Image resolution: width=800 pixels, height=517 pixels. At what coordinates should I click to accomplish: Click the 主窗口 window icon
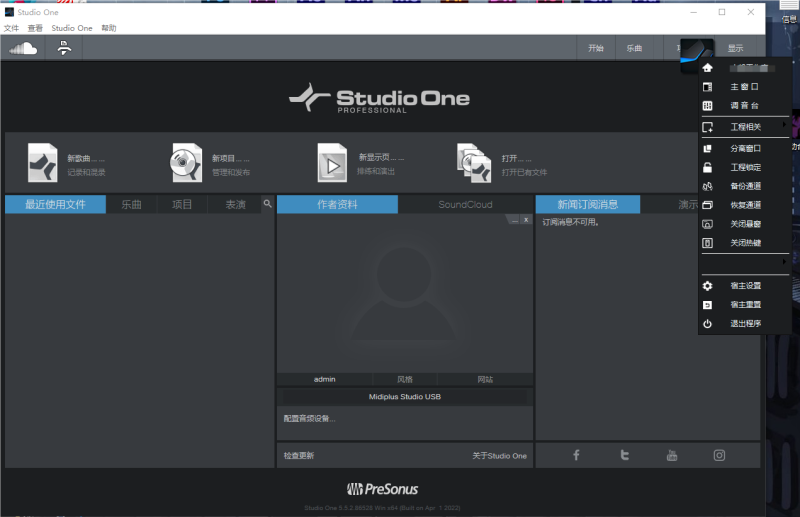pos(707,87)
